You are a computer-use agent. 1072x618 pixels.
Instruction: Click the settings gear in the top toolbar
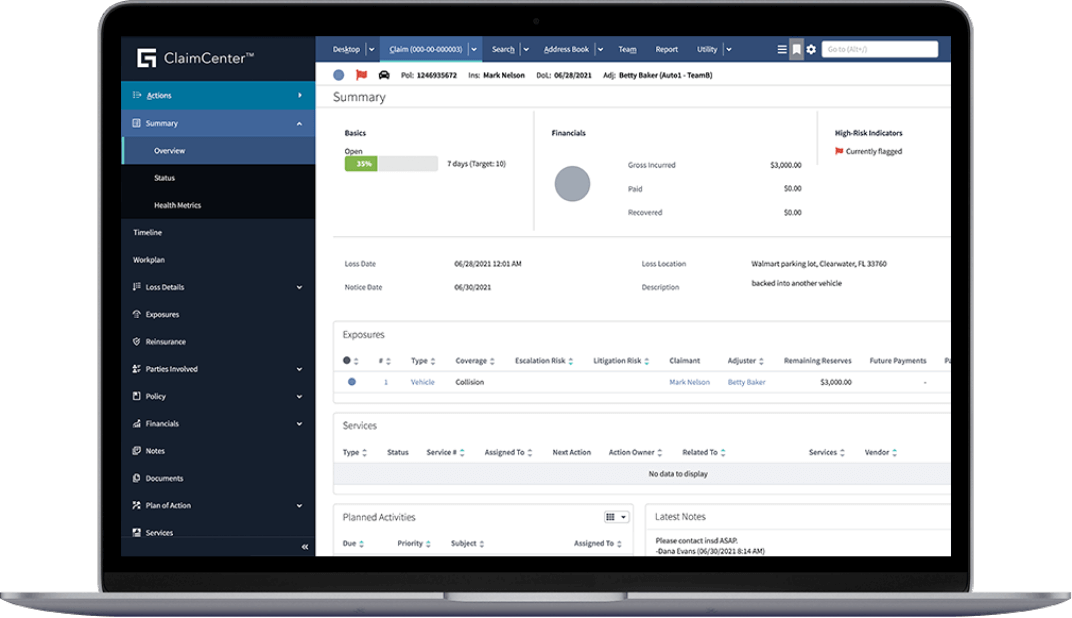tap(810, 48)
